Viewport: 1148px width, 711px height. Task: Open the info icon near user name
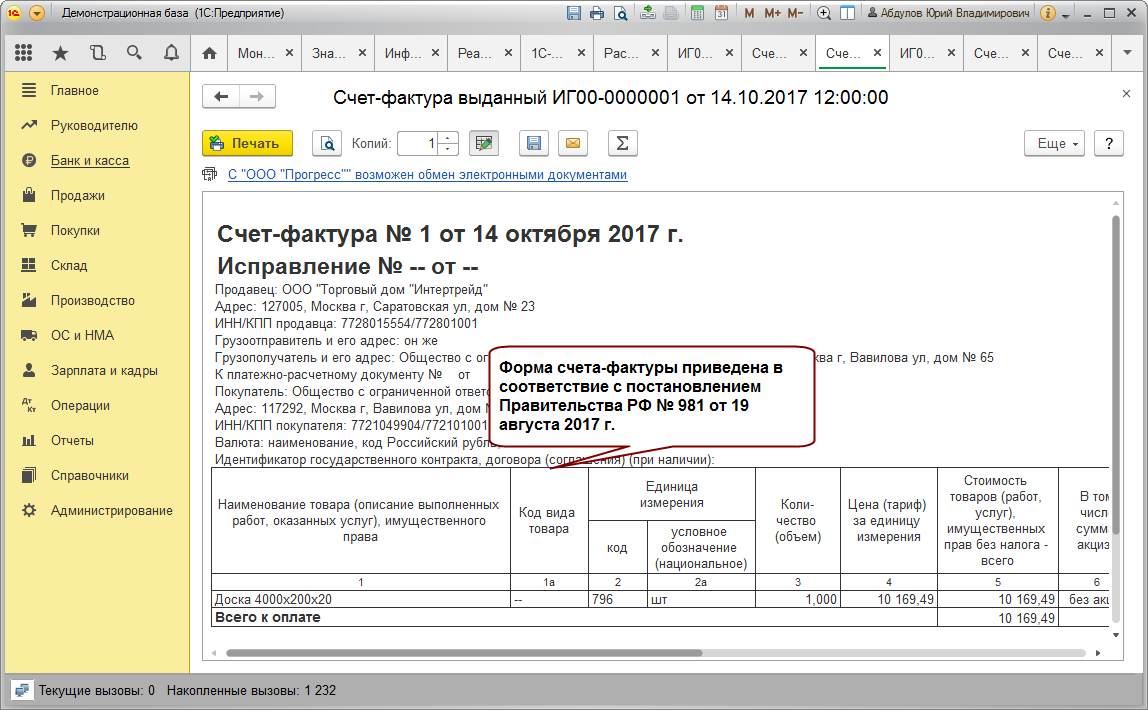click(x=1048, y=13)
